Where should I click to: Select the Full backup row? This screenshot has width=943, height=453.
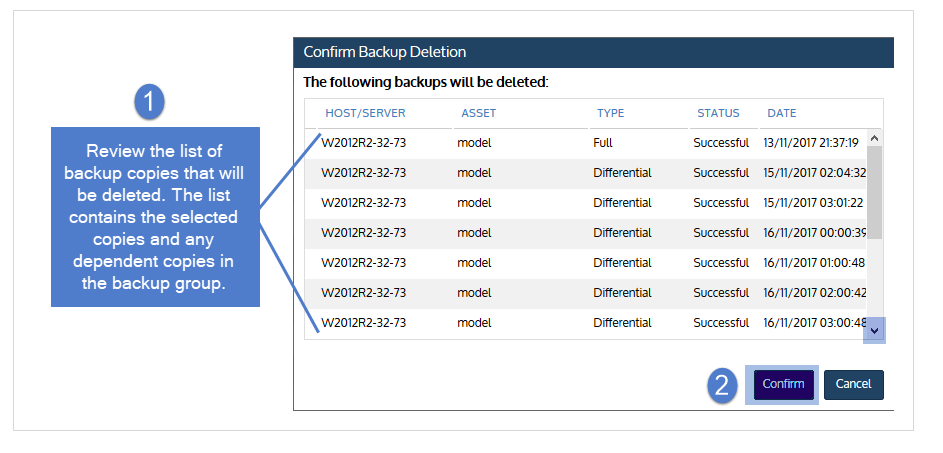tap(585, 143)
